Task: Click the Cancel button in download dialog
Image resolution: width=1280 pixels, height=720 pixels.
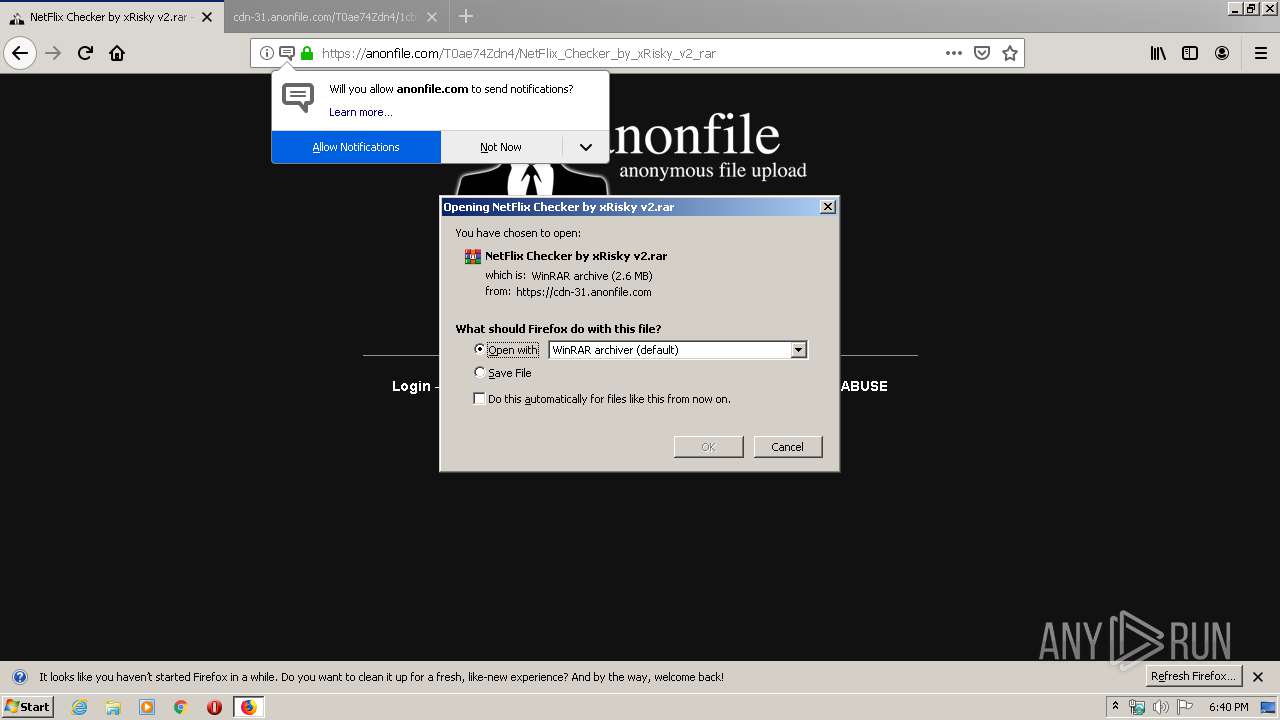Action: 788,447
